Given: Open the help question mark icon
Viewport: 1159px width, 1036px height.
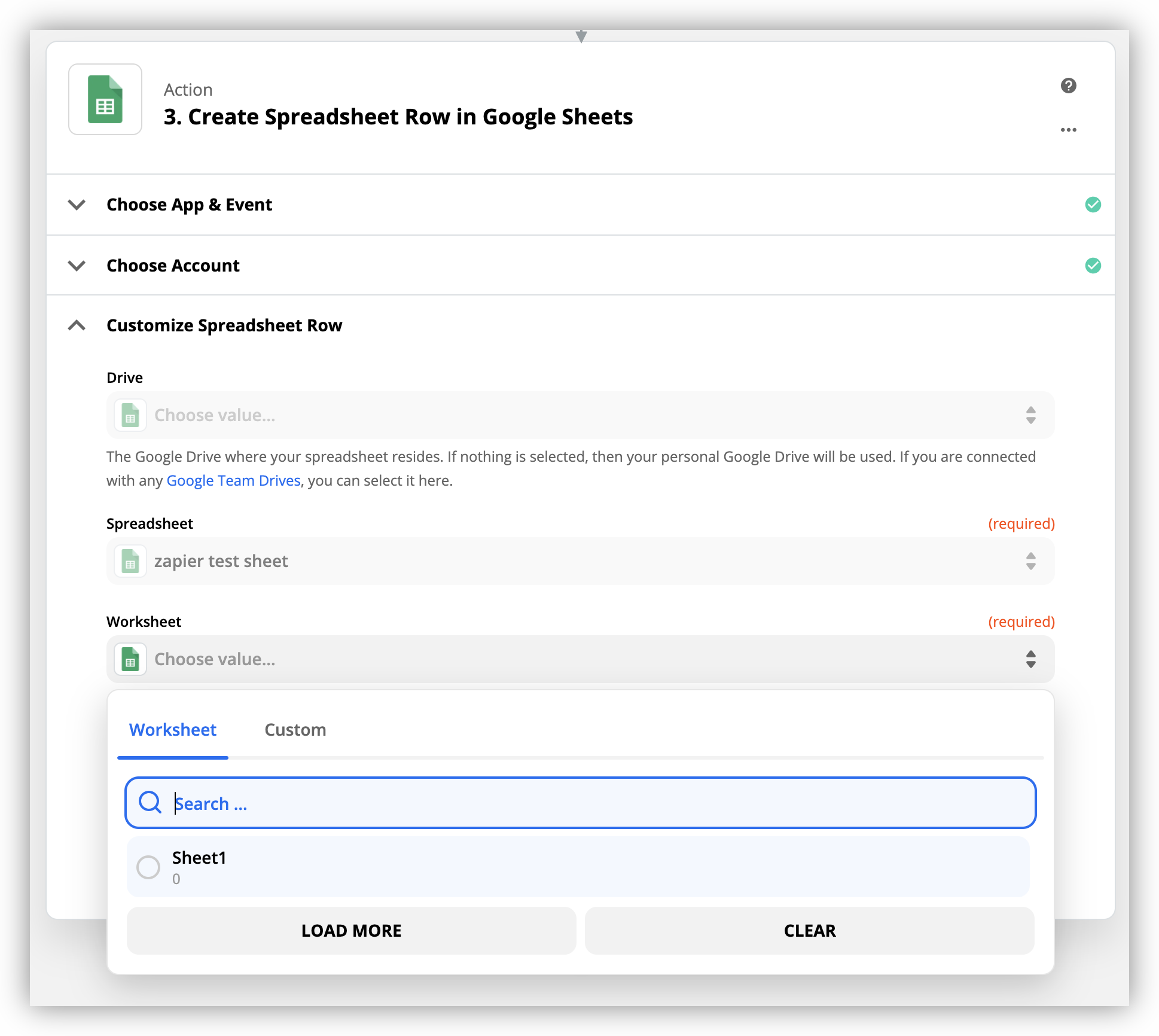Looking at the screenshot, I should (1068, 86).
